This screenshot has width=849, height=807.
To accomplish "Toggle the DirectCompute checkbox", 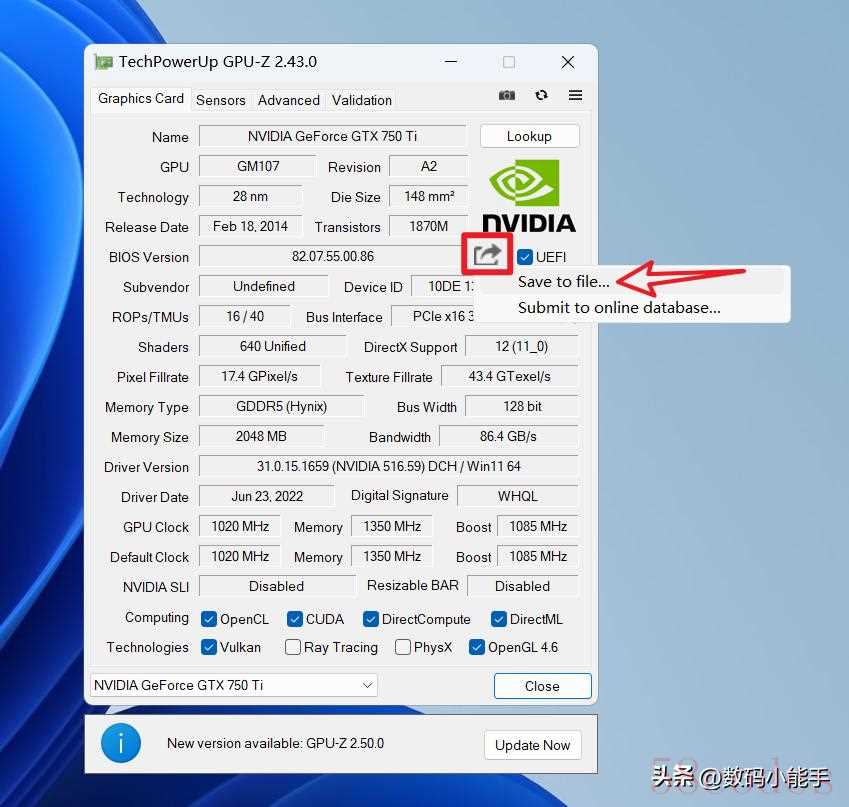I will [x=370, y=619].
